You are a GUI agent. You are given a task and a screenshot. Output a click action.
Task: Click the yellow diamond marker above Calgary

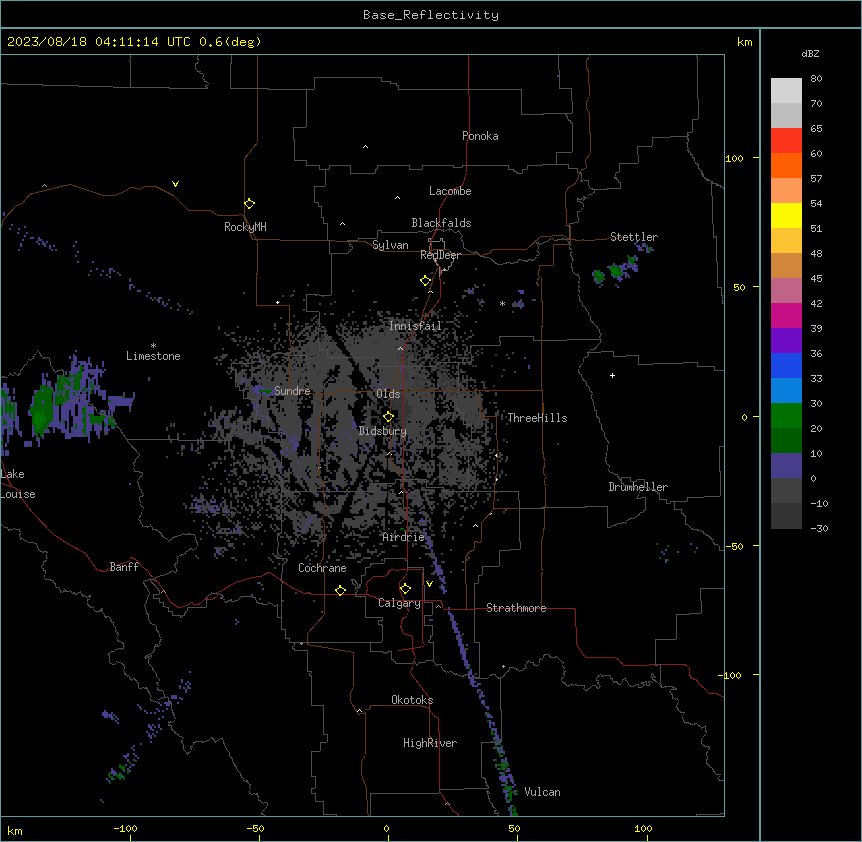click(x=405, y=589)
